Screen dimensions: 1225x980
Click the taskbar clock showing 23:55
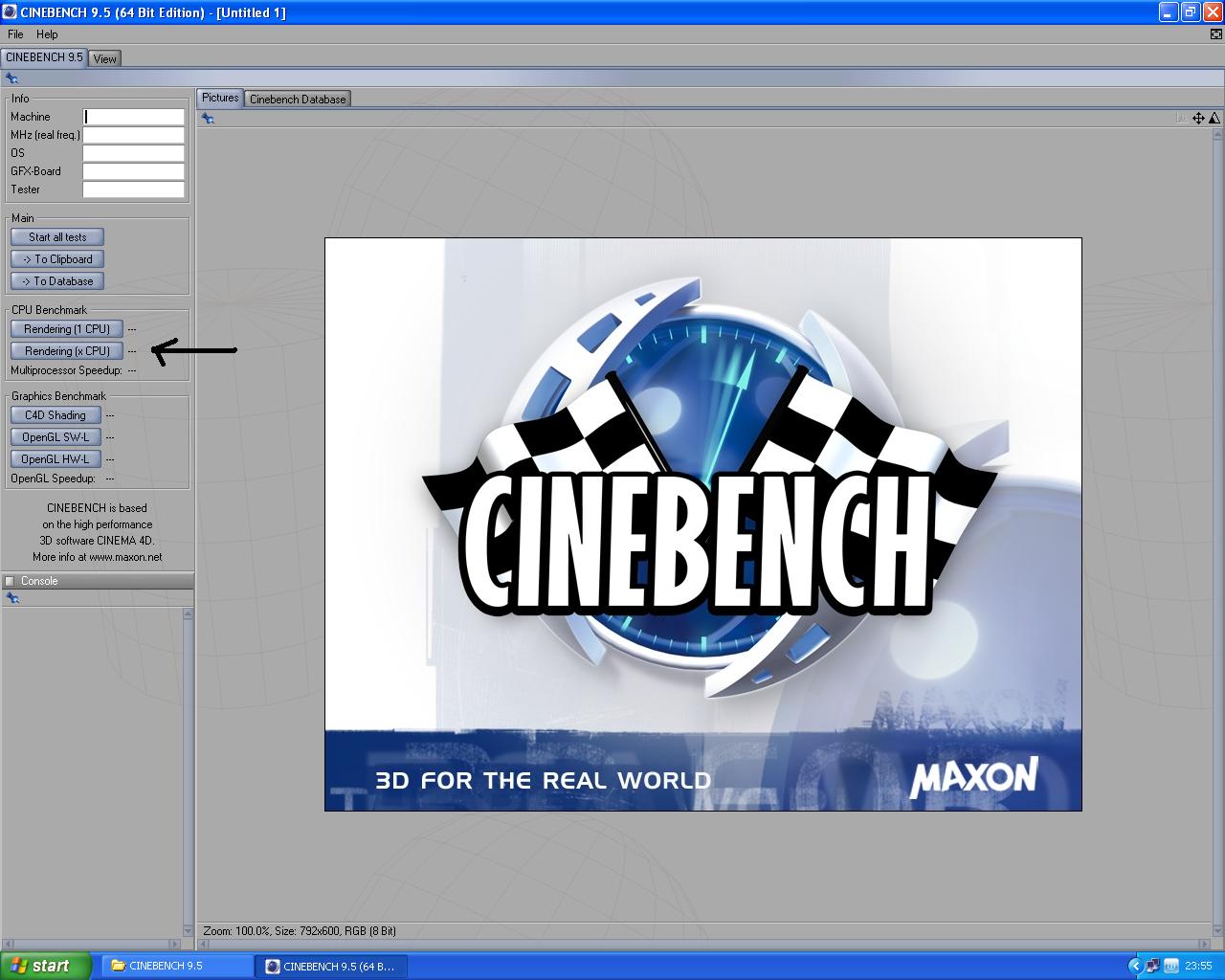pos(1198,966)
